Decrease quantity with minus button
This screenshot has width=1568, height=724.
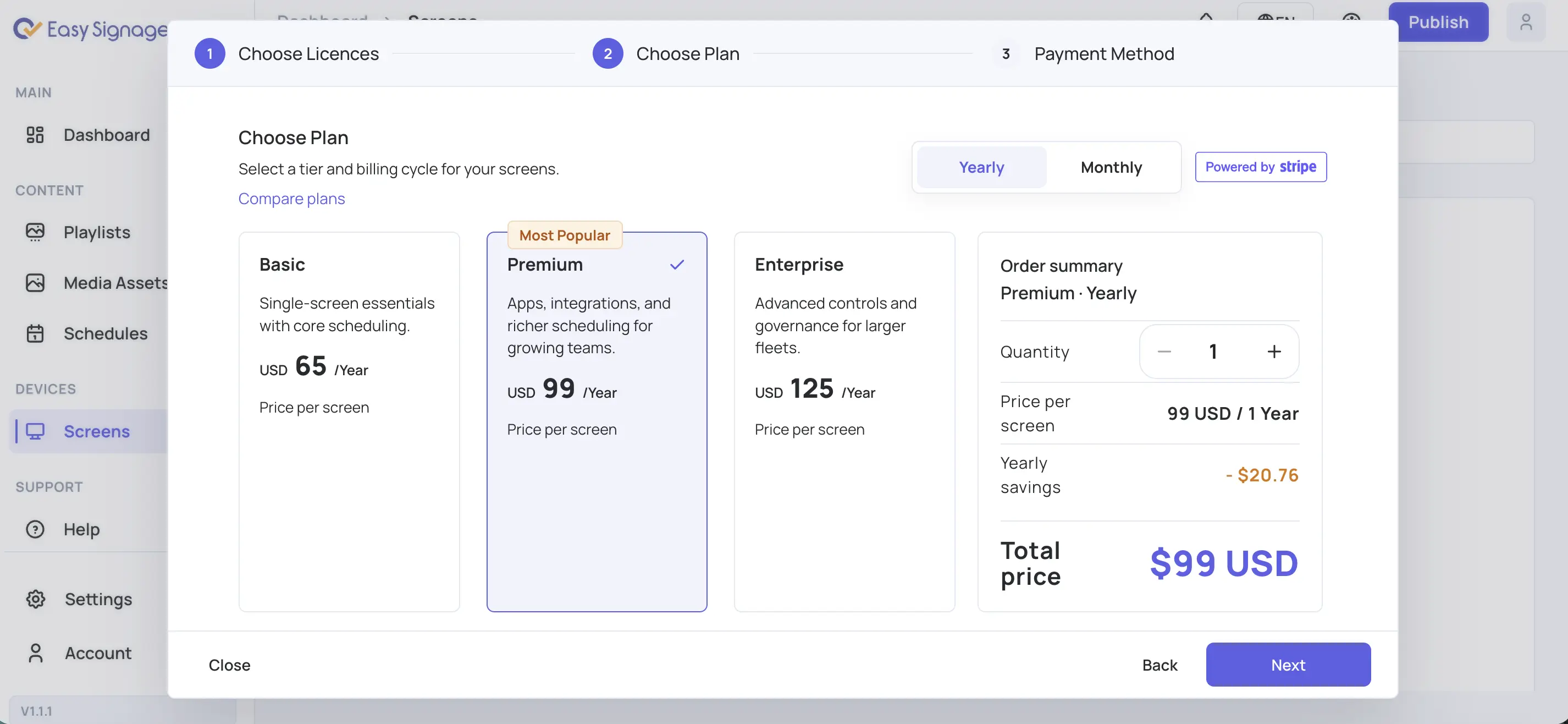point(1164,352)
